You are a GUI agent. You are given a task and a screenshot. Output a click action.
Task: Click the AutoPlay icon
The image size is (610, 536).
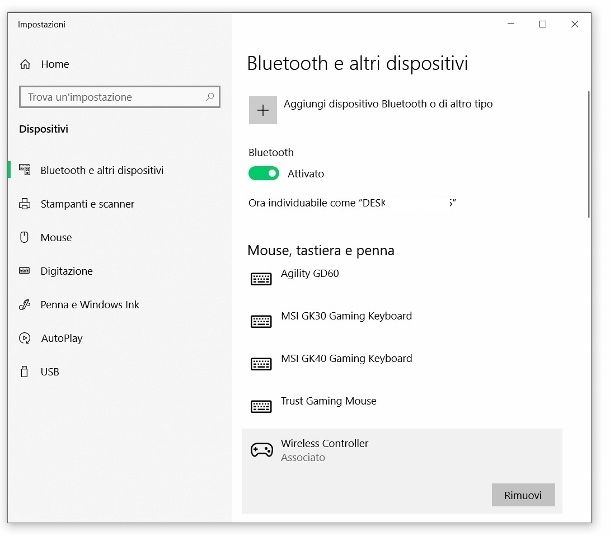25,338
